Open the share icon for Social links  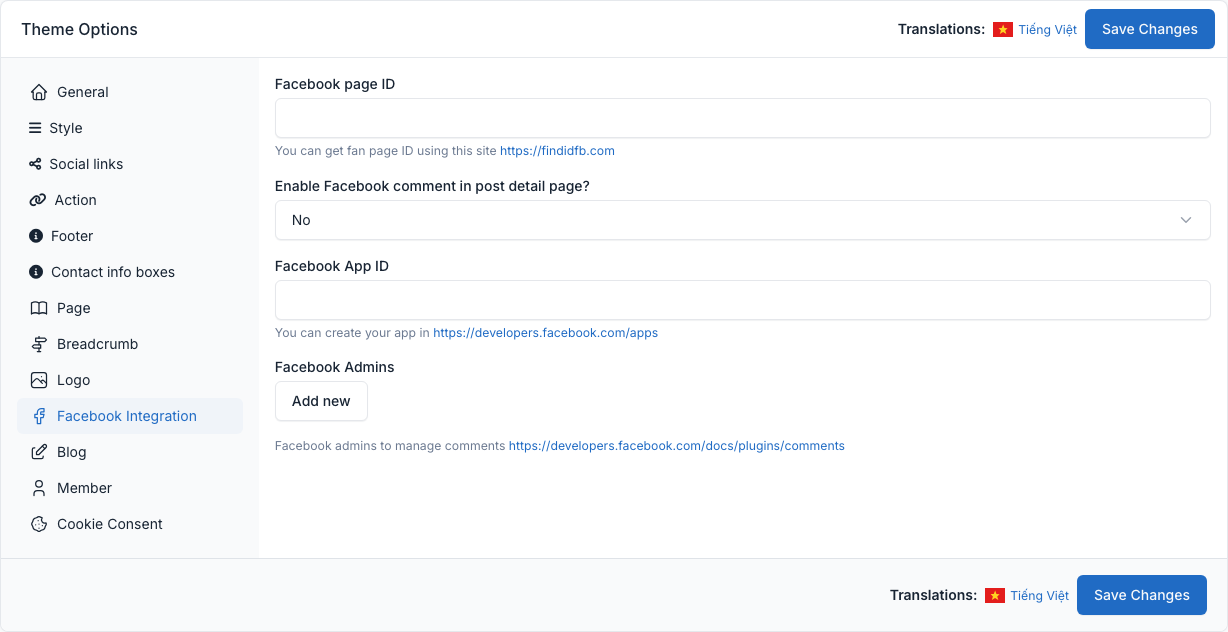tap(35, 164)
